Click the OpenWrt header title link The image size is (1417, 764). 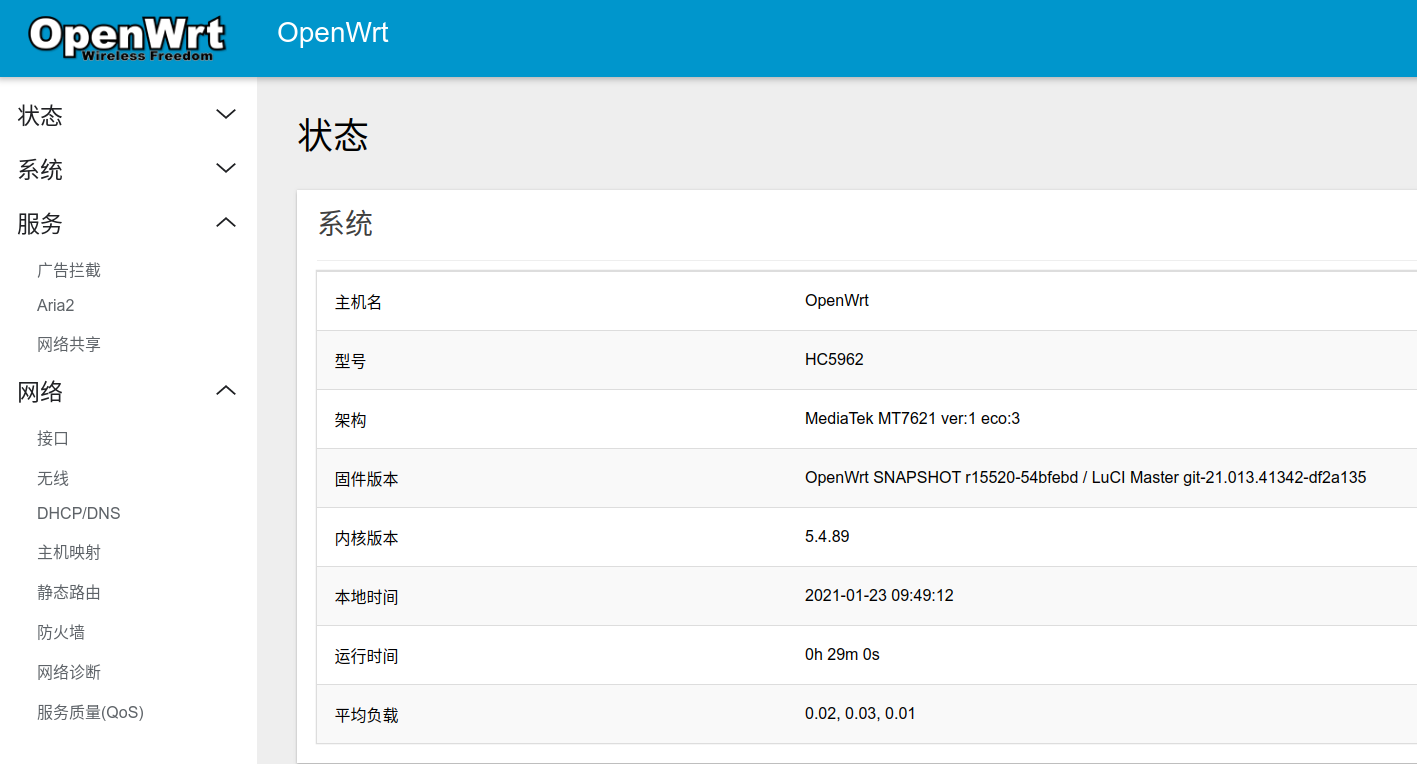[x=332, y=33]
